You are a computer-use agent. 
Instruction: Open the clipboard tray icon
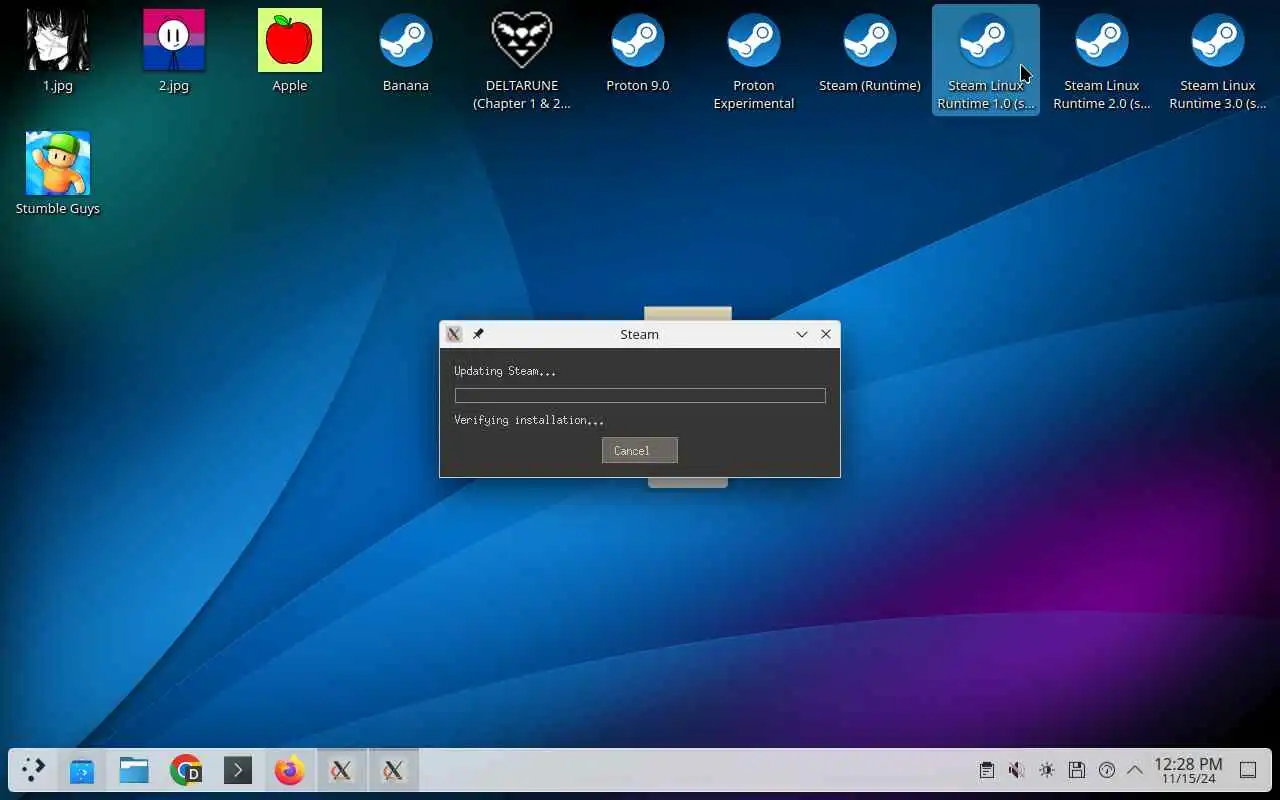pyautogui.click(x=987, y=770)
